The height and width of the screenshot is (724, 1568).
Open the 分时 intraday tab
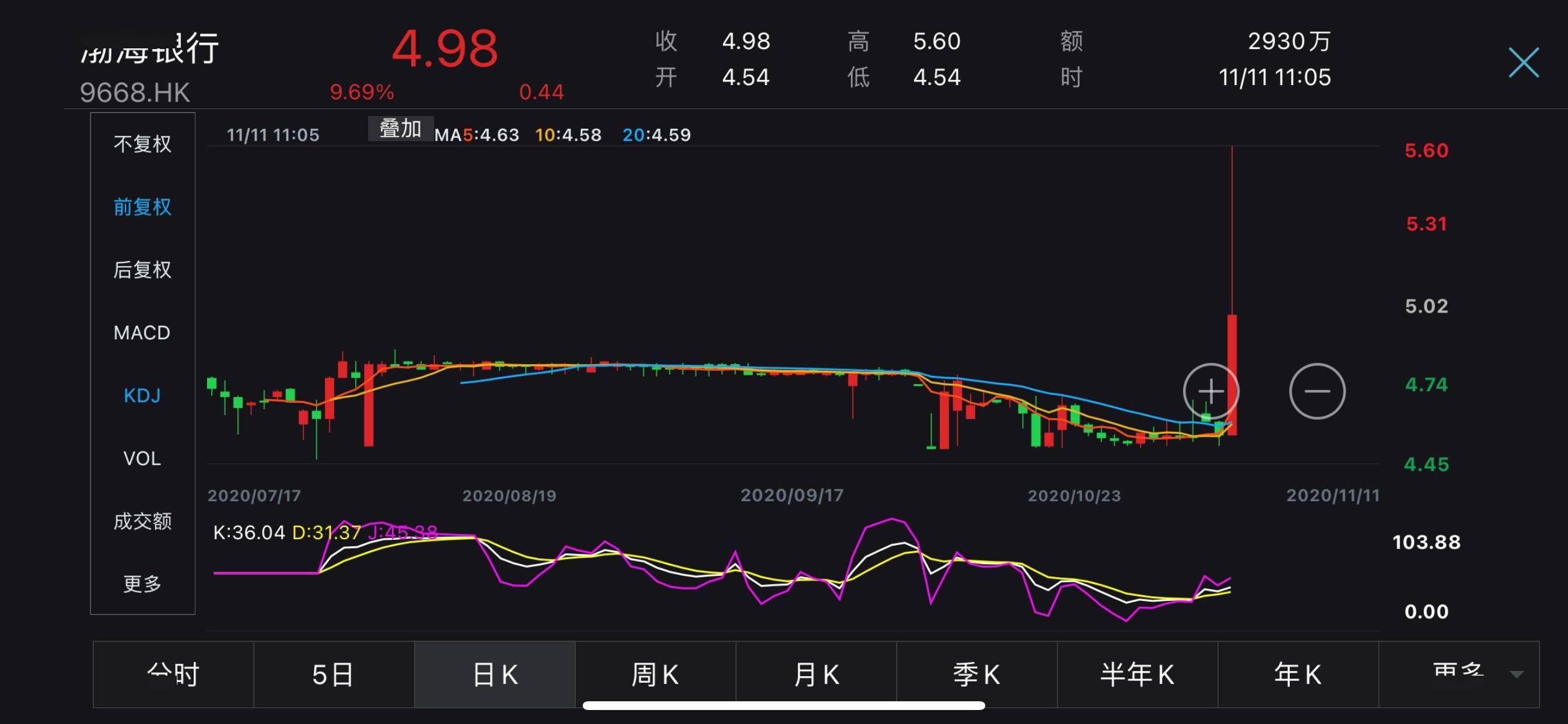click(173, 674)
